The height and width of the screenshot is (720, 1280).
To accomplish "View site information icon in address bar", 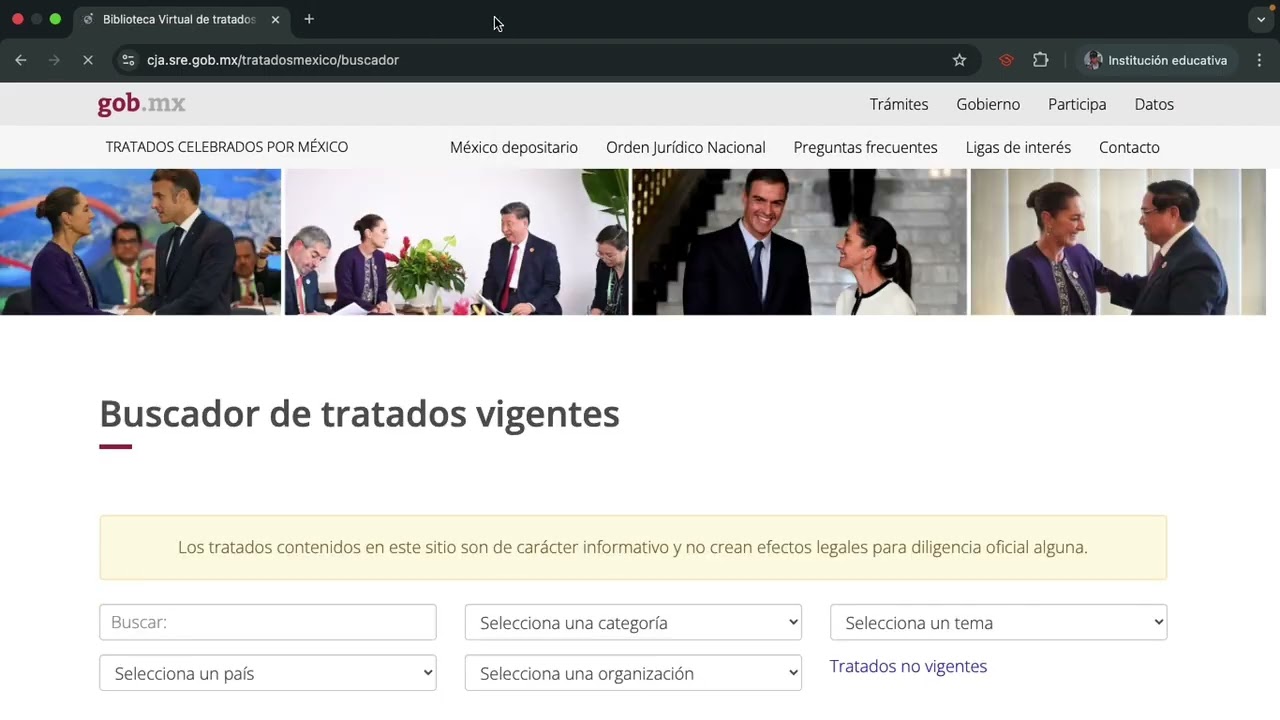I will click(128, 60).
